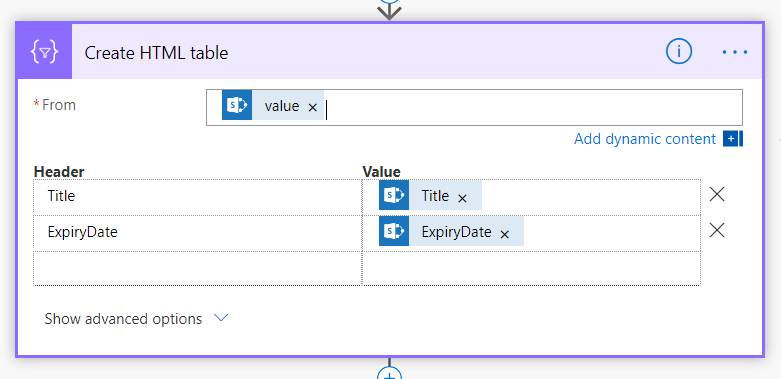Image resolution: width=781 pixels, height=379 pixels.
Task: Click the SharePoint icon on the value token
Action: pyautogui.click(x=237, y=106)
